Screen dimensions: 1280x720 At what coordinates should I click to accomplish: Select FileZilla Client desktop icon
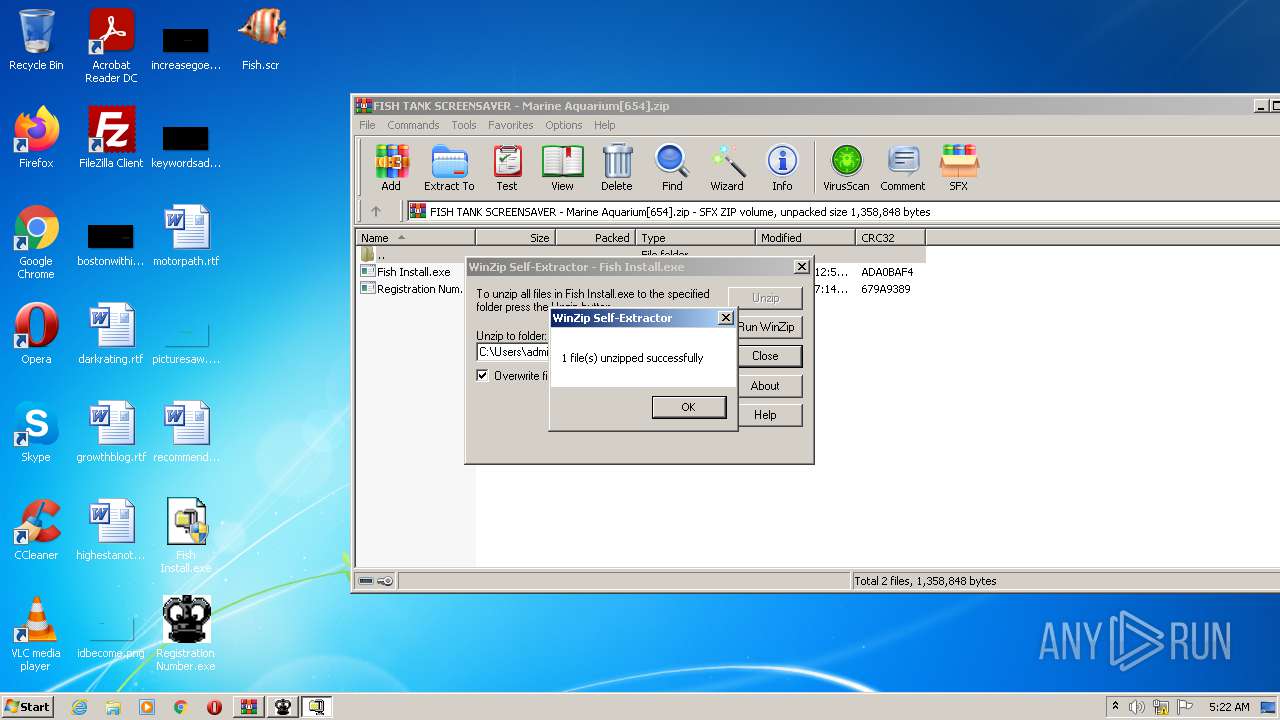[x=111, y=138]
